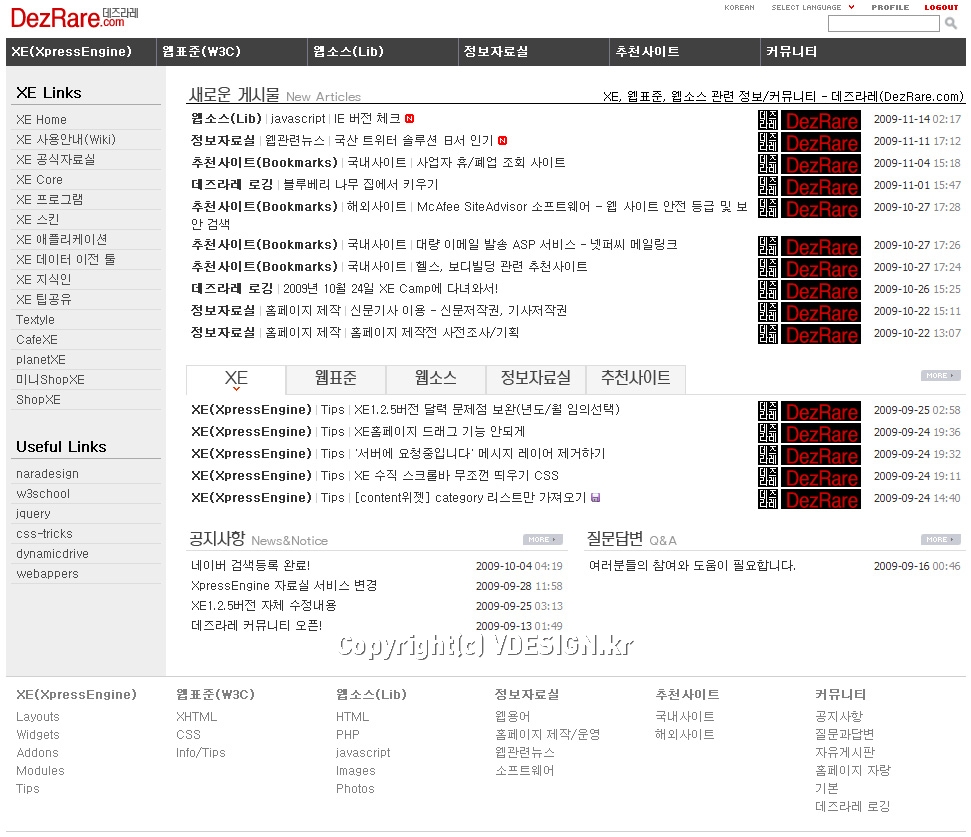Screen dimensions: 971x837
Task: Click DezRare author image on 2009-09-25 02:58 row
Action: 809,411
